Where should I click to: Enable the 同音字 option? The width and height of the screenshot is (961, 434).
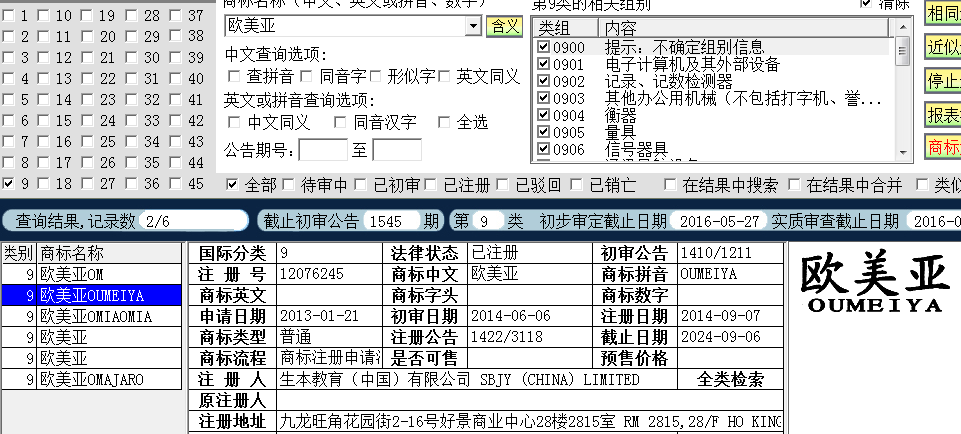[x=306, y=77]
